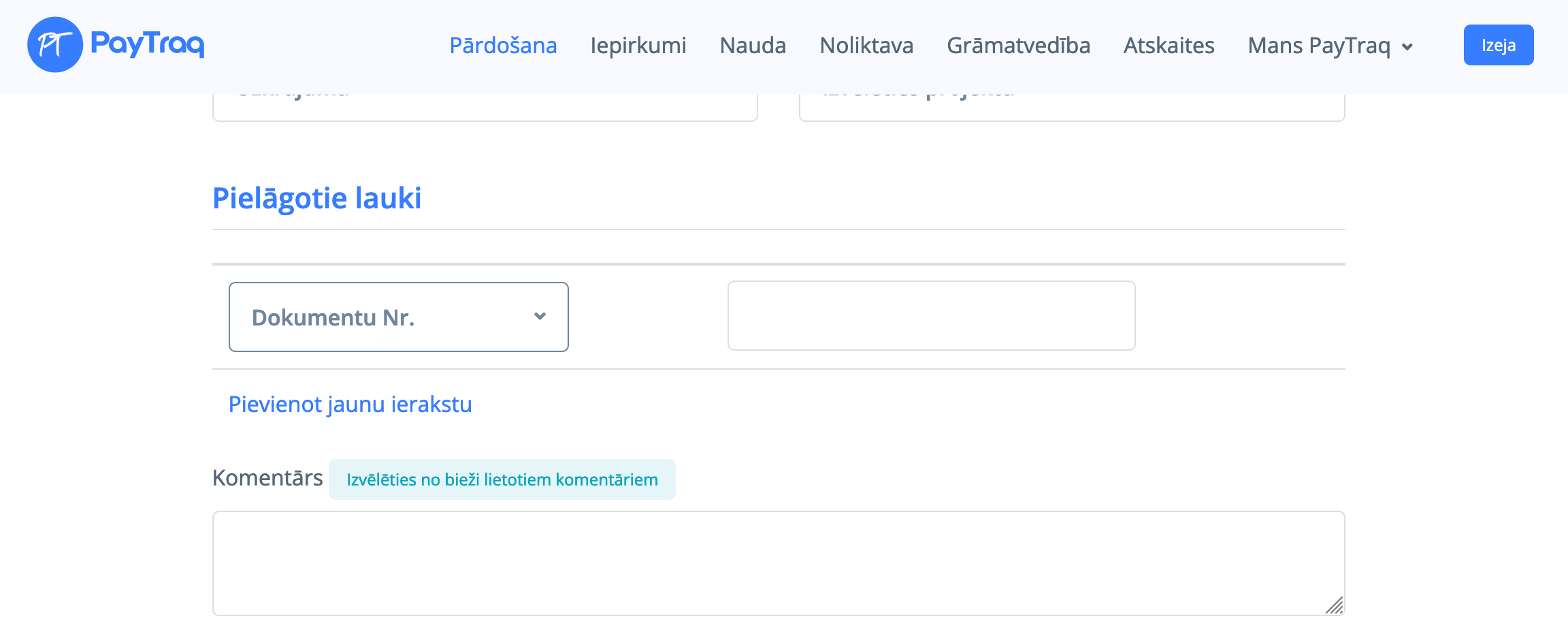Open the Pārdošana menu

coord(503,46)
